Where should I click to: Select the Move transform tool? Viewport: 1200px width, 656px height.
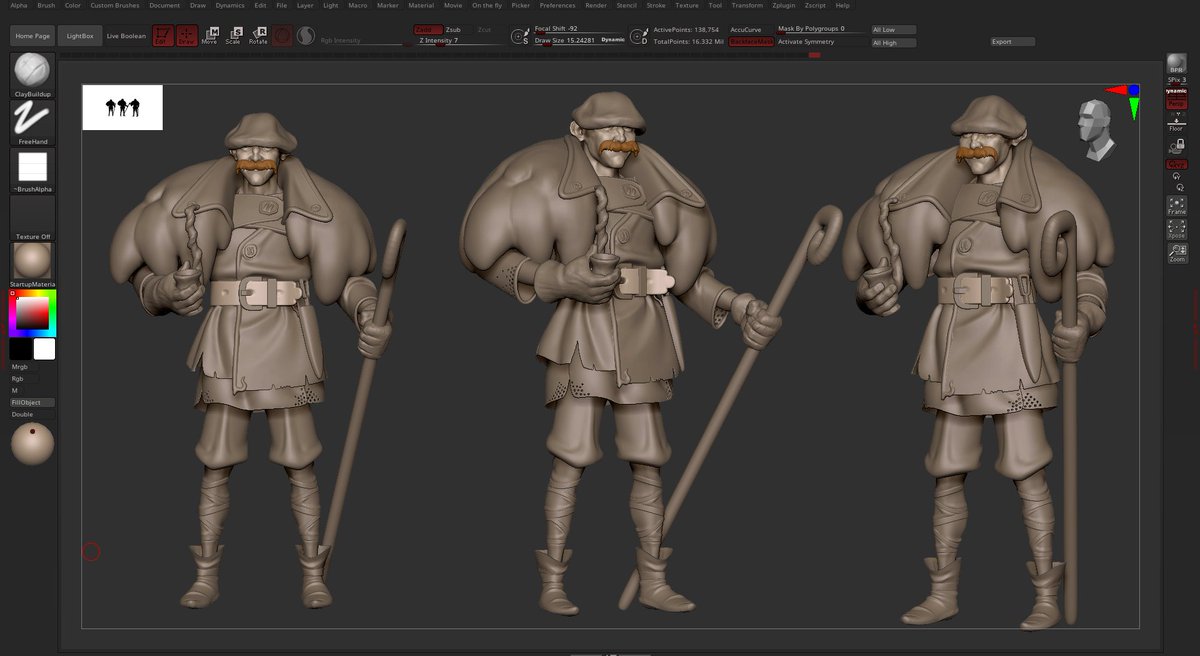[x=209, y=36]
